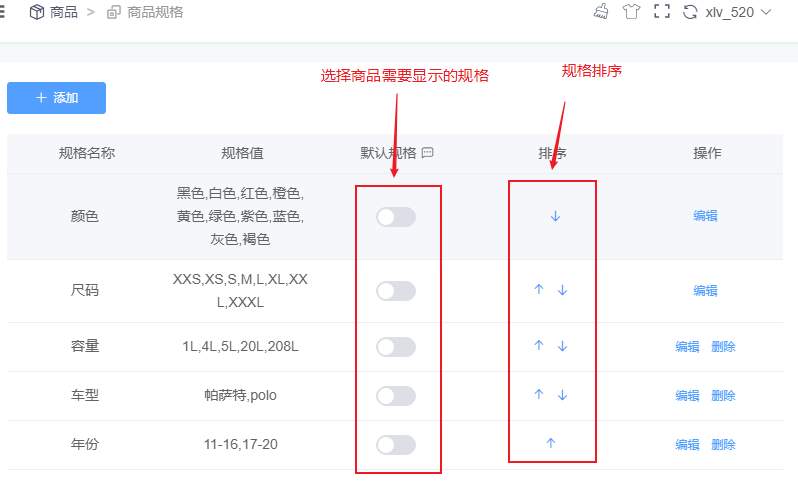Click the 添加 button
Screen dimensions: 798x496
(56, 98)
